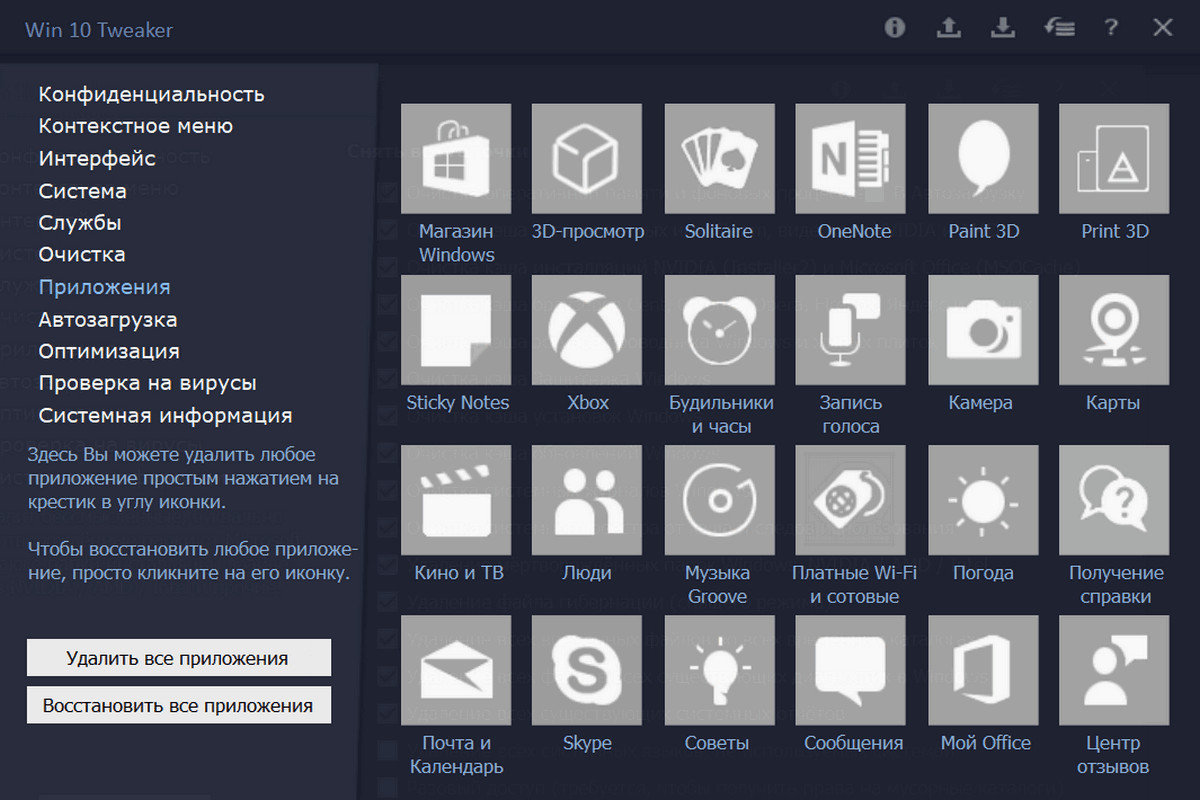Screen dimensions: 1200x800
Task: Click the Solitaire cards icon
Action: (719, 159)
